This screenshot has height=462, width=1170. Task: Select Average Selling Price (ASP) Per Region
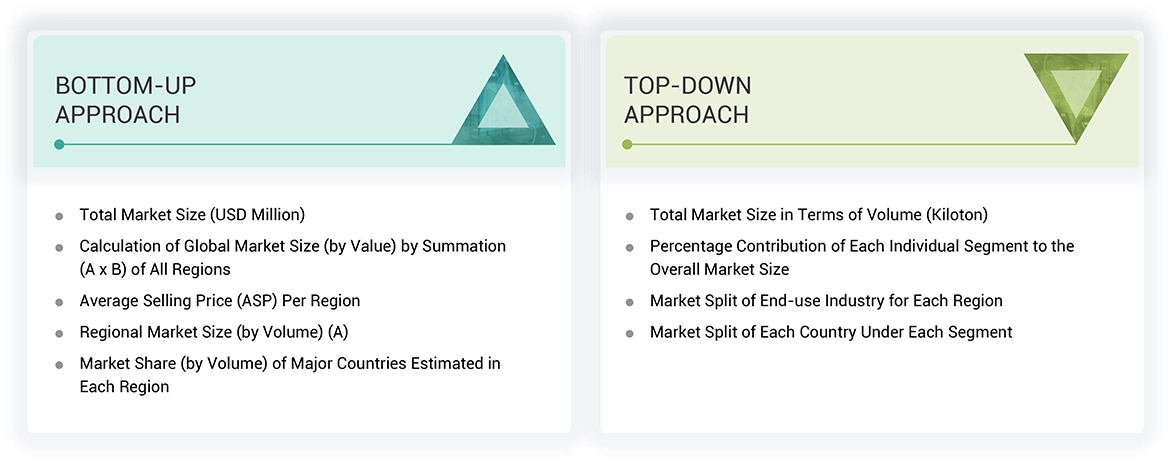pyautogui.click(x=219, y=300)
